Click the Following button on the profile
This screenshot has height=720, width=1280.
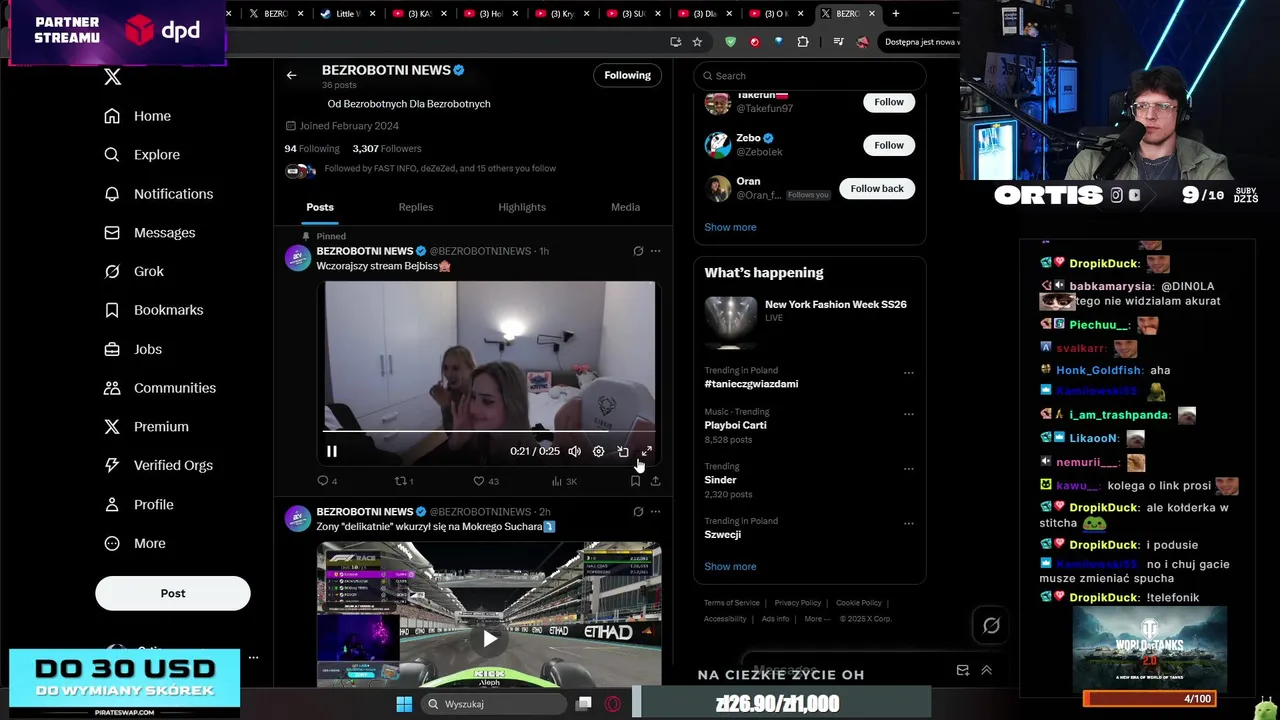tap(627, 75)
